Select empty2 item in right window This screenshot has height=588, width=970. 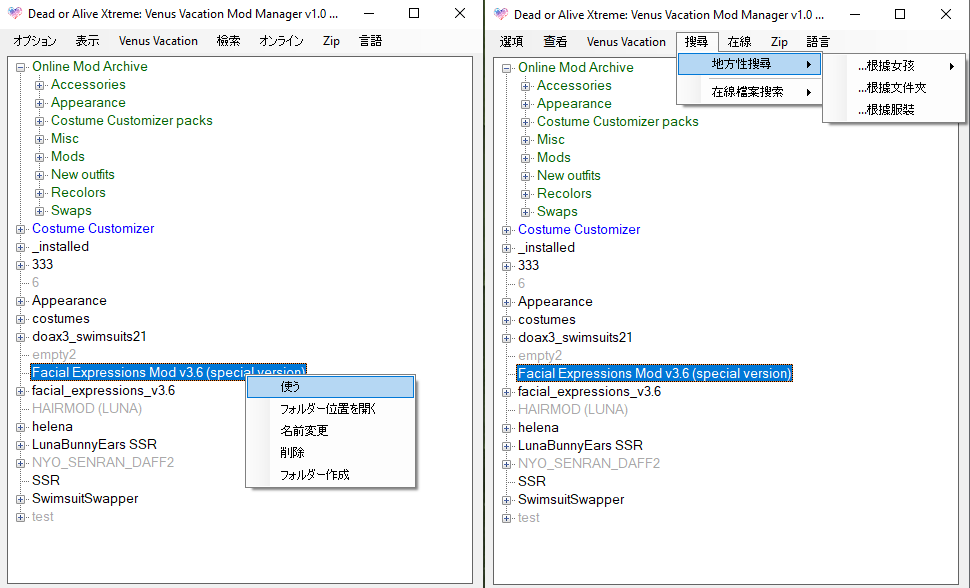540,355
